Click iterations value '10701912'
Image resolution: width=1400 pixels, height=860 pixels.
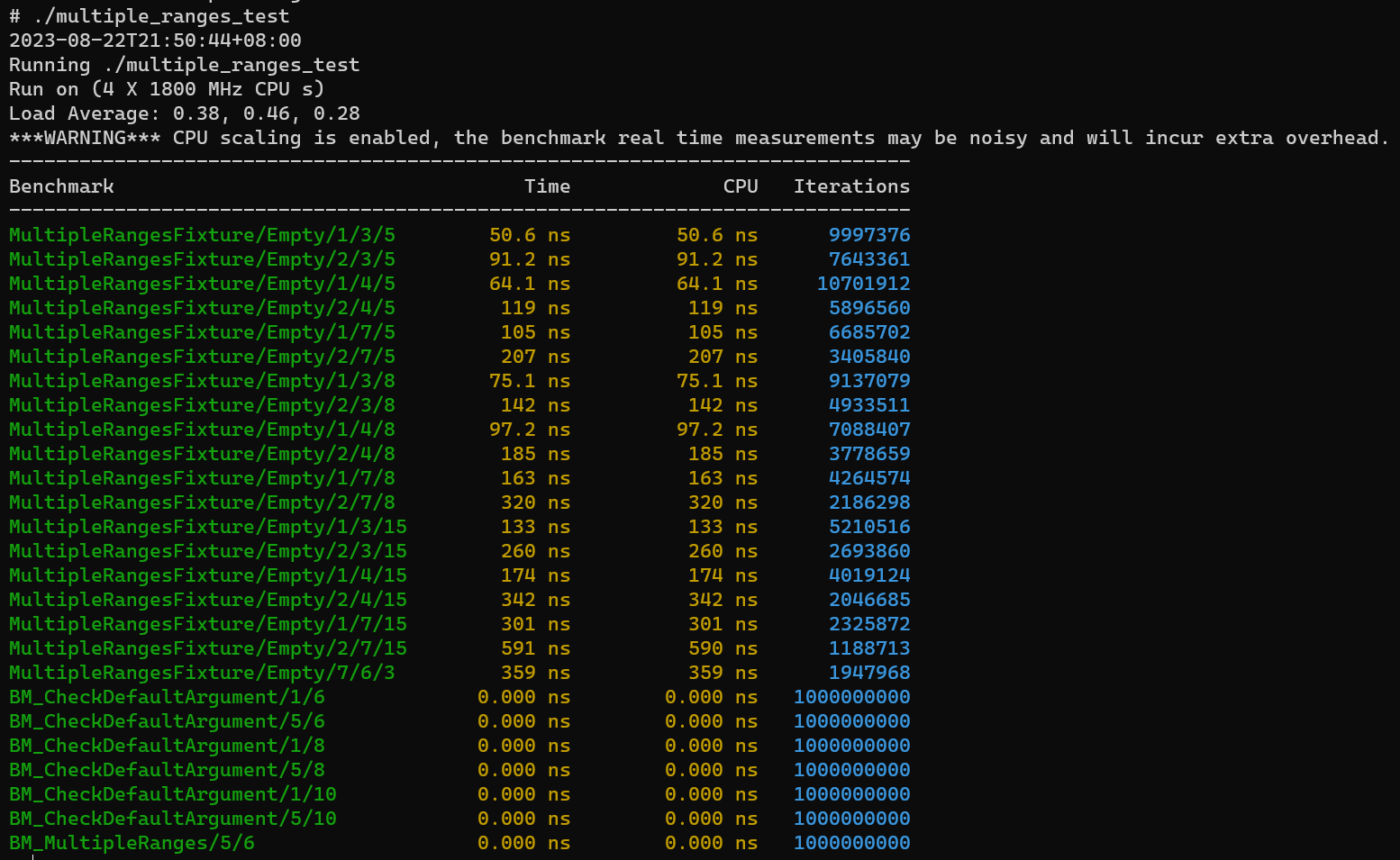tap(863, 284)
